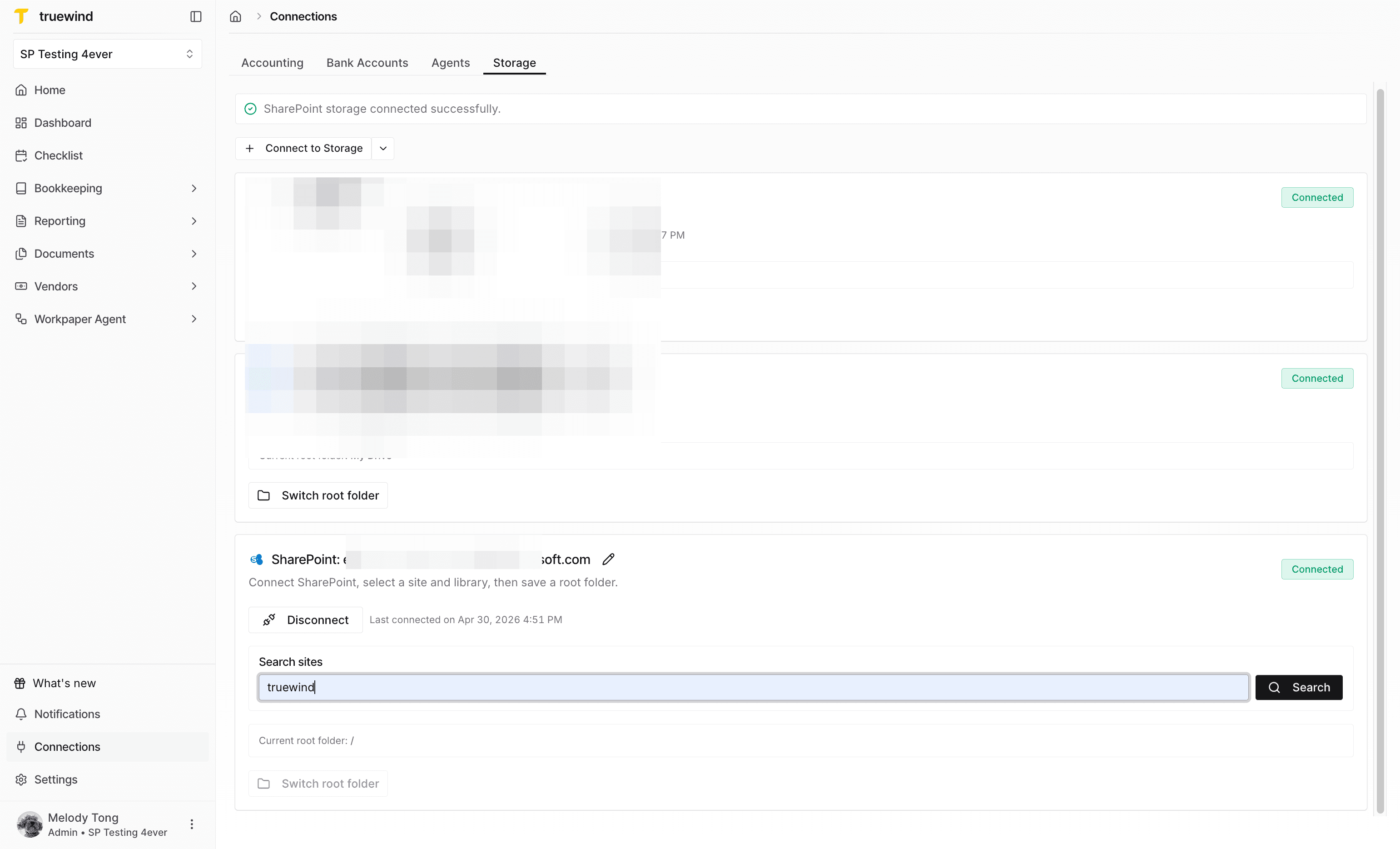Click the Documents icon in the sidebar
Image resolution: width=1400 pixels, height=849 pixels.
pos(21,254)
